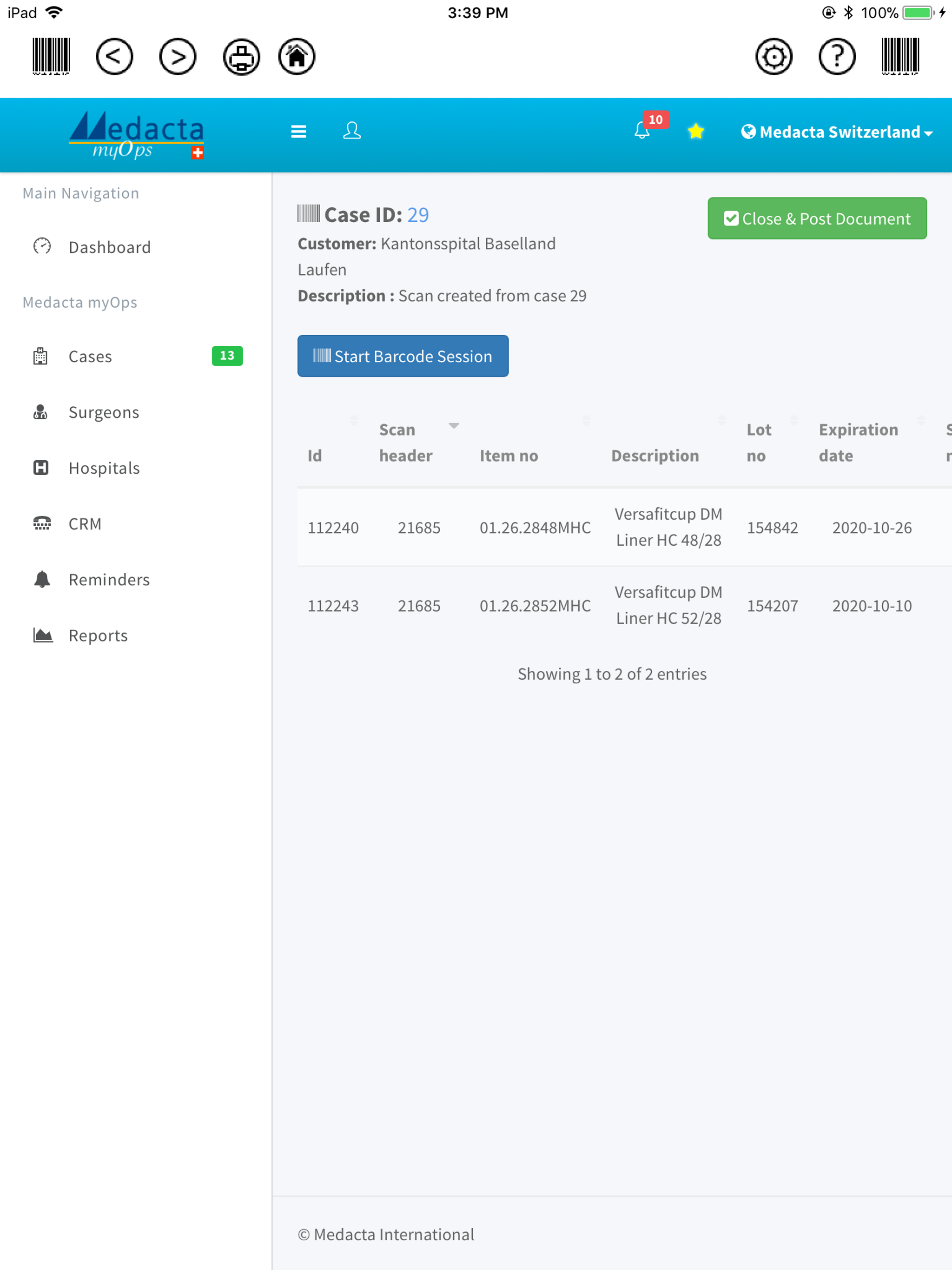Toggle the sidebar with the hamburger icon
952x1270 pixels.
[x=298, y=132]
